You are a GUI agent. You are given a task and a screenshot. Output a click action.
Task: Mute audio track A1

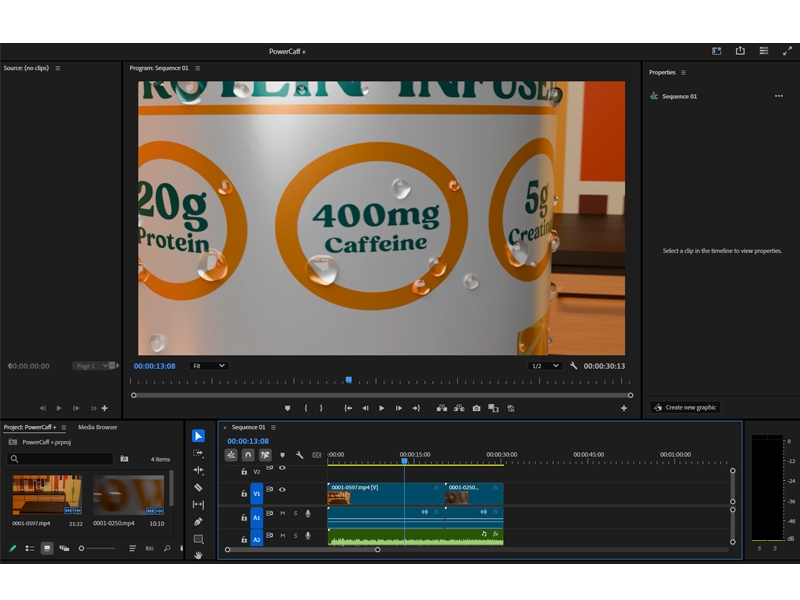tap(283, 514)
